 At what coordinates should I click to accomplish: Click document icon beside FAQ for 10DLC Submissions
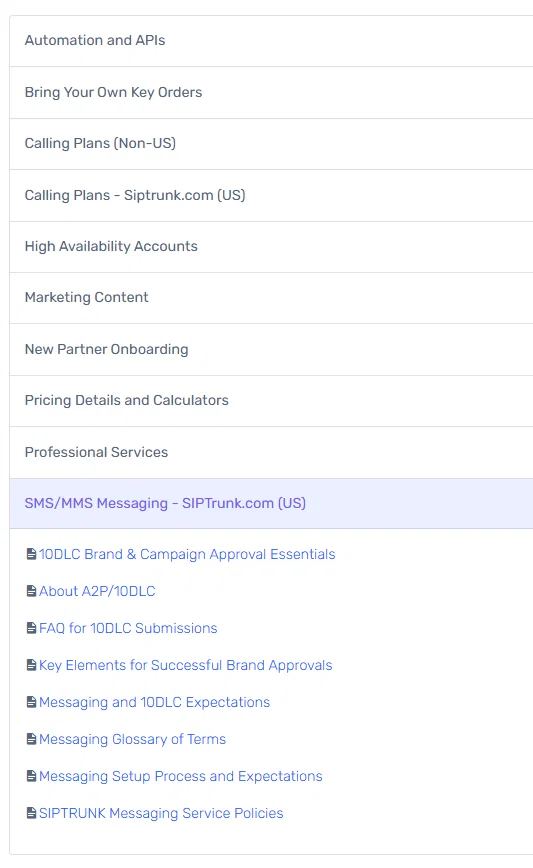(32, 628)
